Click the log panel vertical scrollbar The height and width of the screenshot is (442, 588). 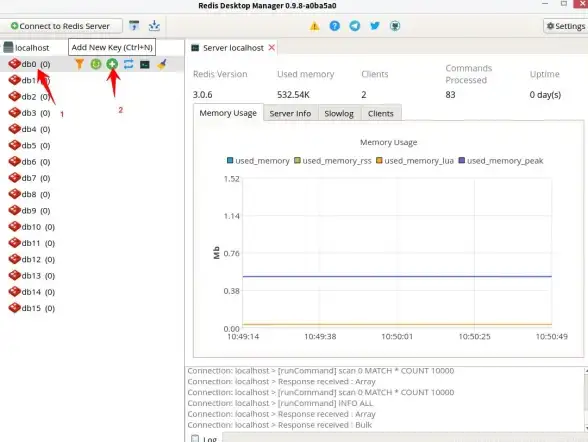(x=586, y=399)
